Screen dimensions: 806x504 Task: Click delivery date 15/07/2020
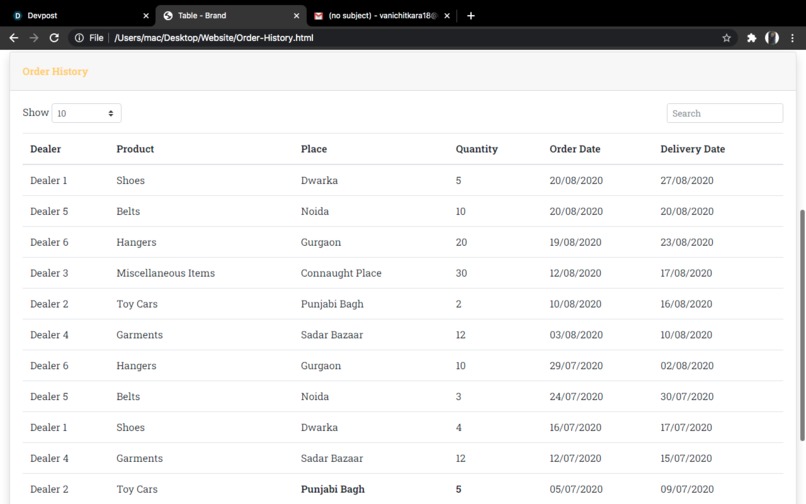point(686,458)
